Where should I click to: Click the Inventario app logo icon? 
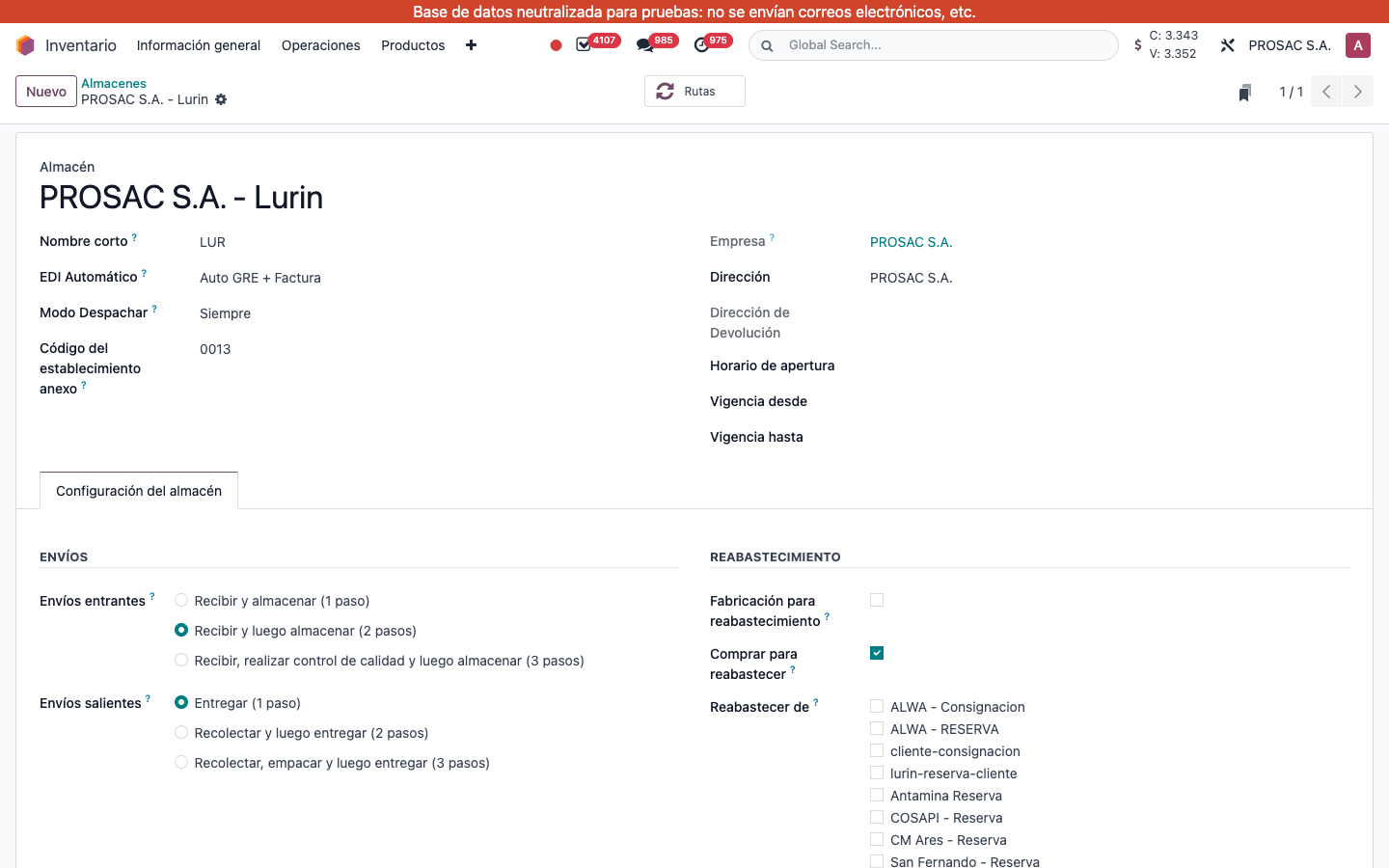(26, 45)
